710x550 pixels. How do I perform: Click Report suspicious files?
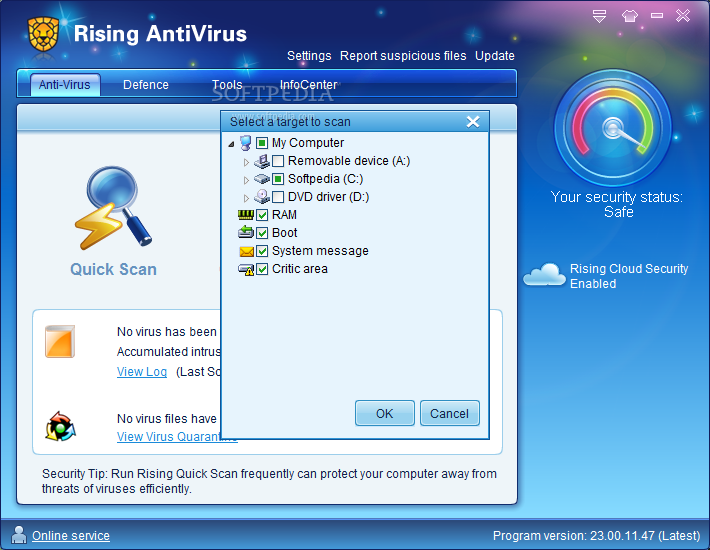click(x=403, y=56)
